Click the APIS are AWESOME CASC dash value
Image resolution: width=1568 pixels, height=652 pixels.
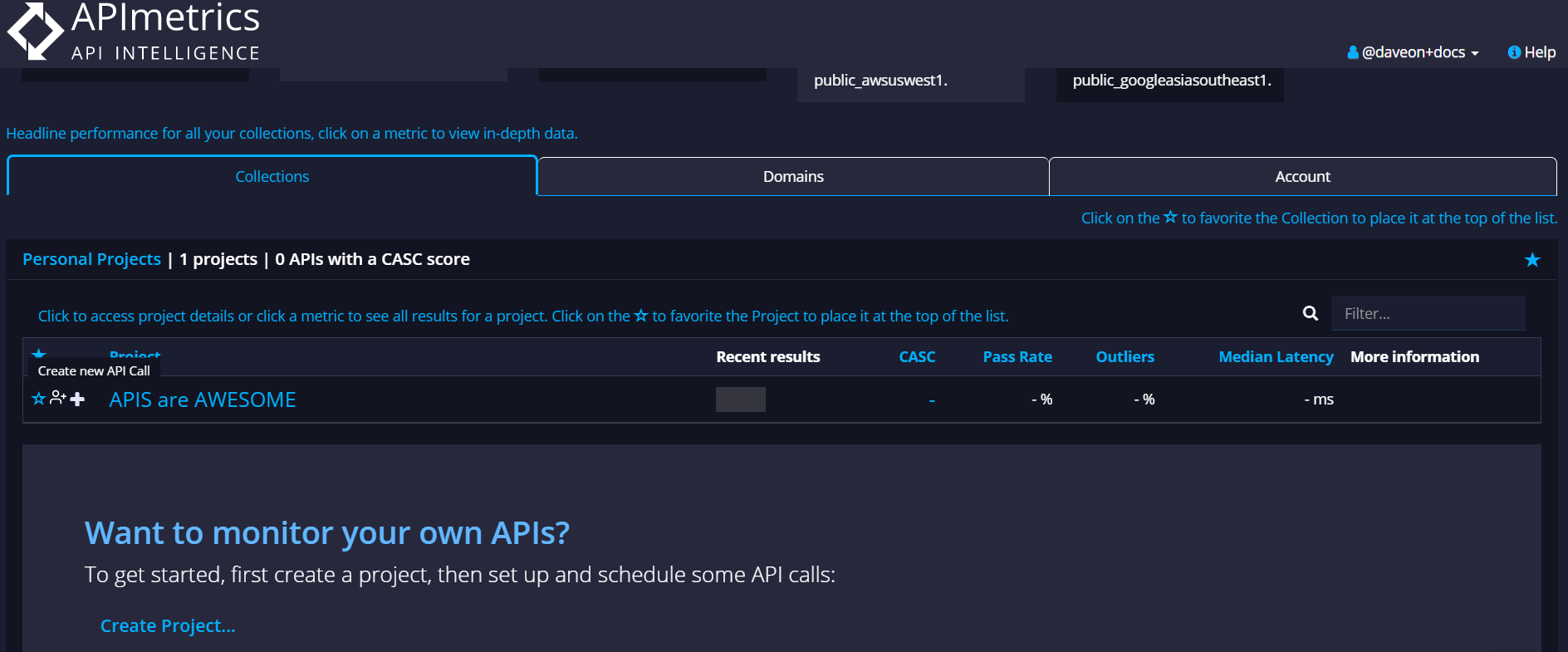[932, 400]
